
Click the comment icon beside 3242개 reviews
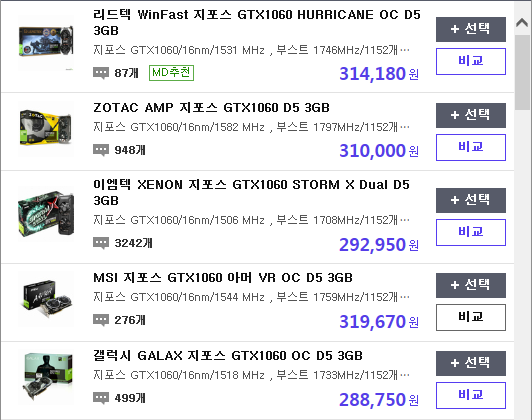click(101, 243)
